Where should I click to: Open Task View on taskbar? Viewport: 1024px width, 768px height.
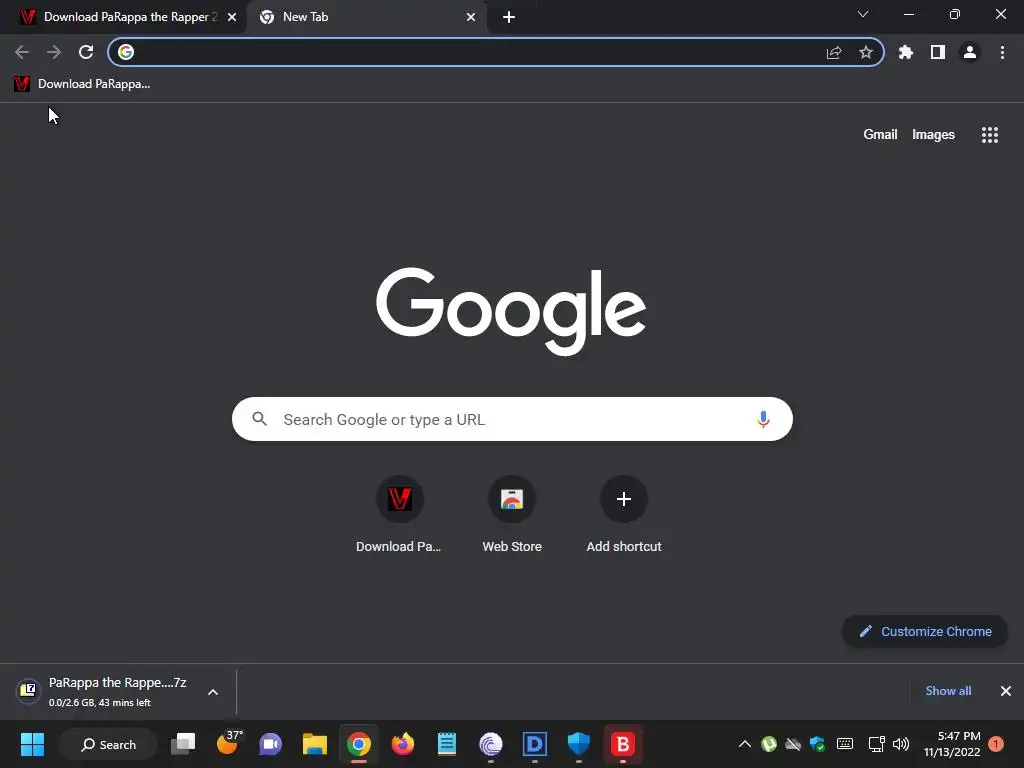coord(184,744)
